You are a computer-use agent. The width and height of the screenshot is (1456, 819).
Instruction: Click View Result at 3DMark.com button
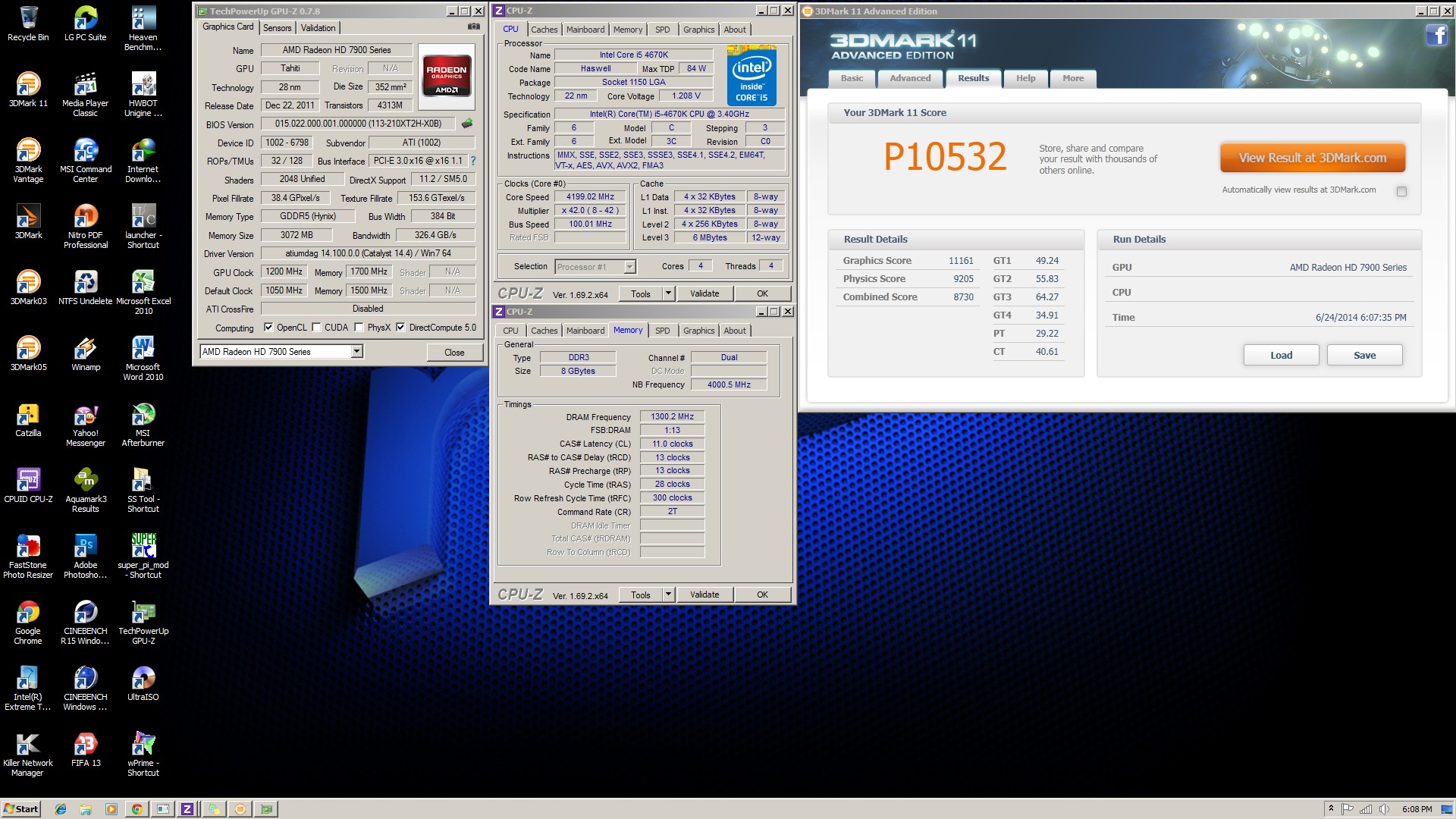[x=1313, y=158]
